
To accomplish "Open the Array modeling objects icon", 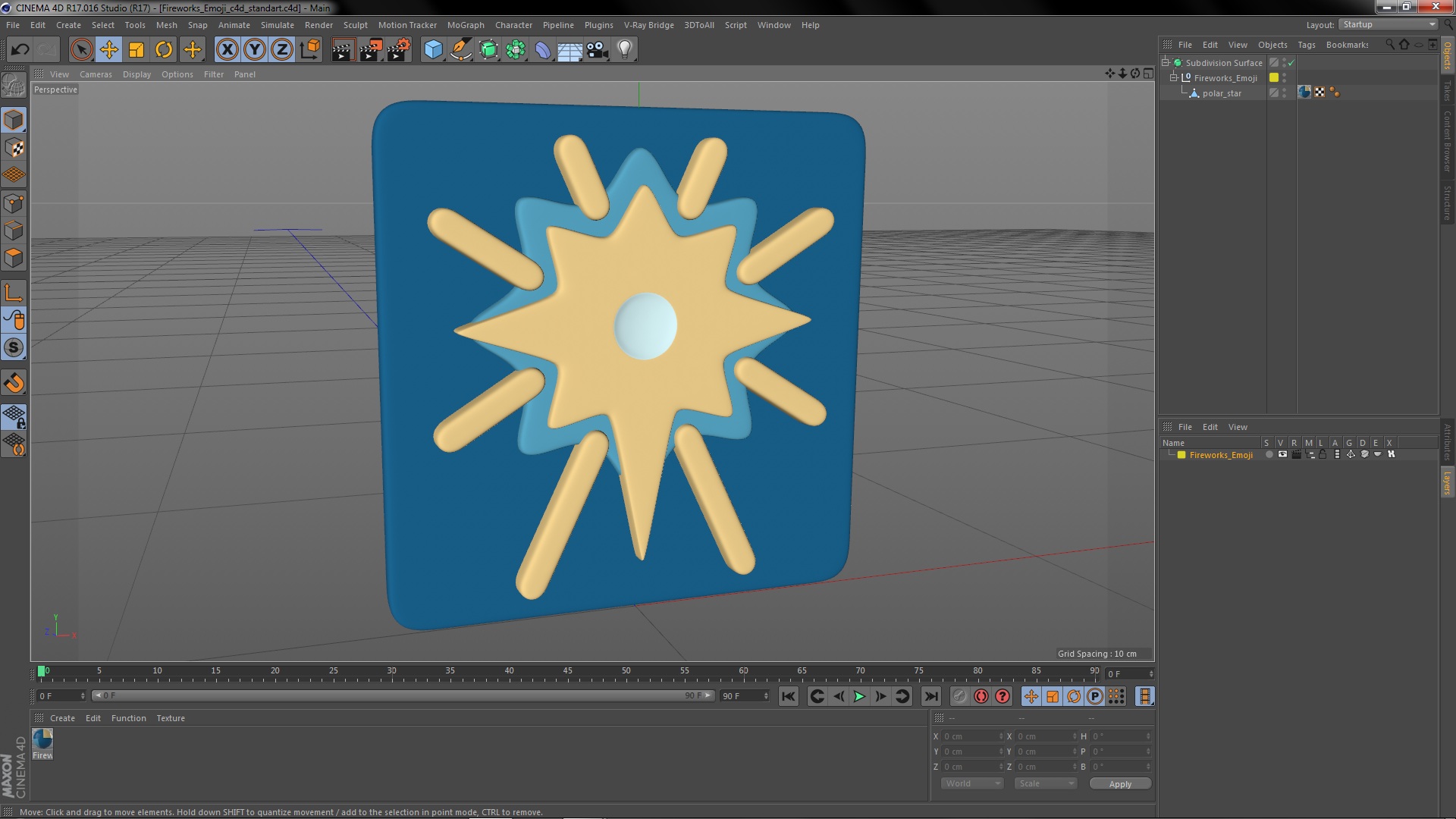I will pyautogui.click(x=516, y=50).
